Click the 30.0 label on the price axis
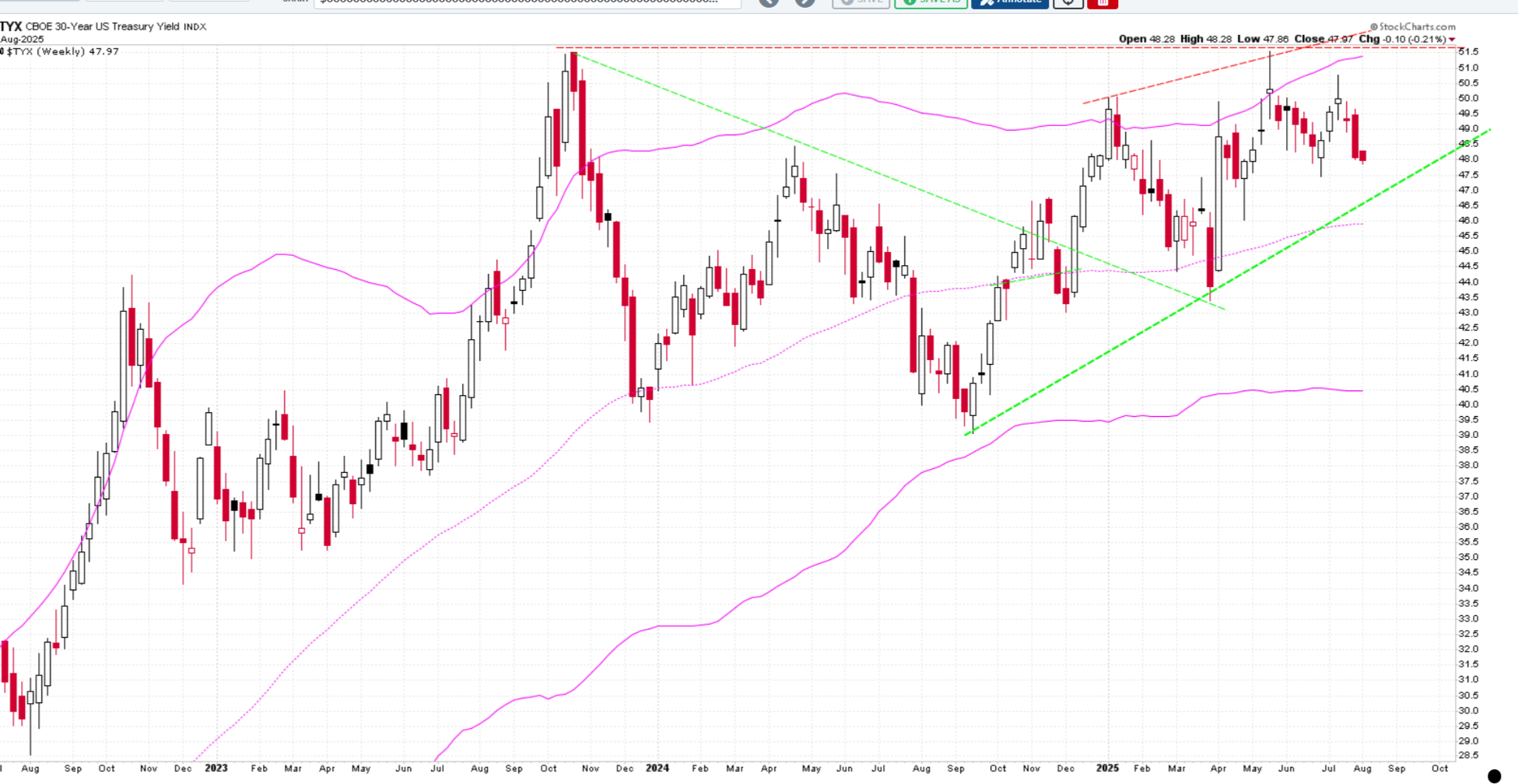 coord(1469,711)
